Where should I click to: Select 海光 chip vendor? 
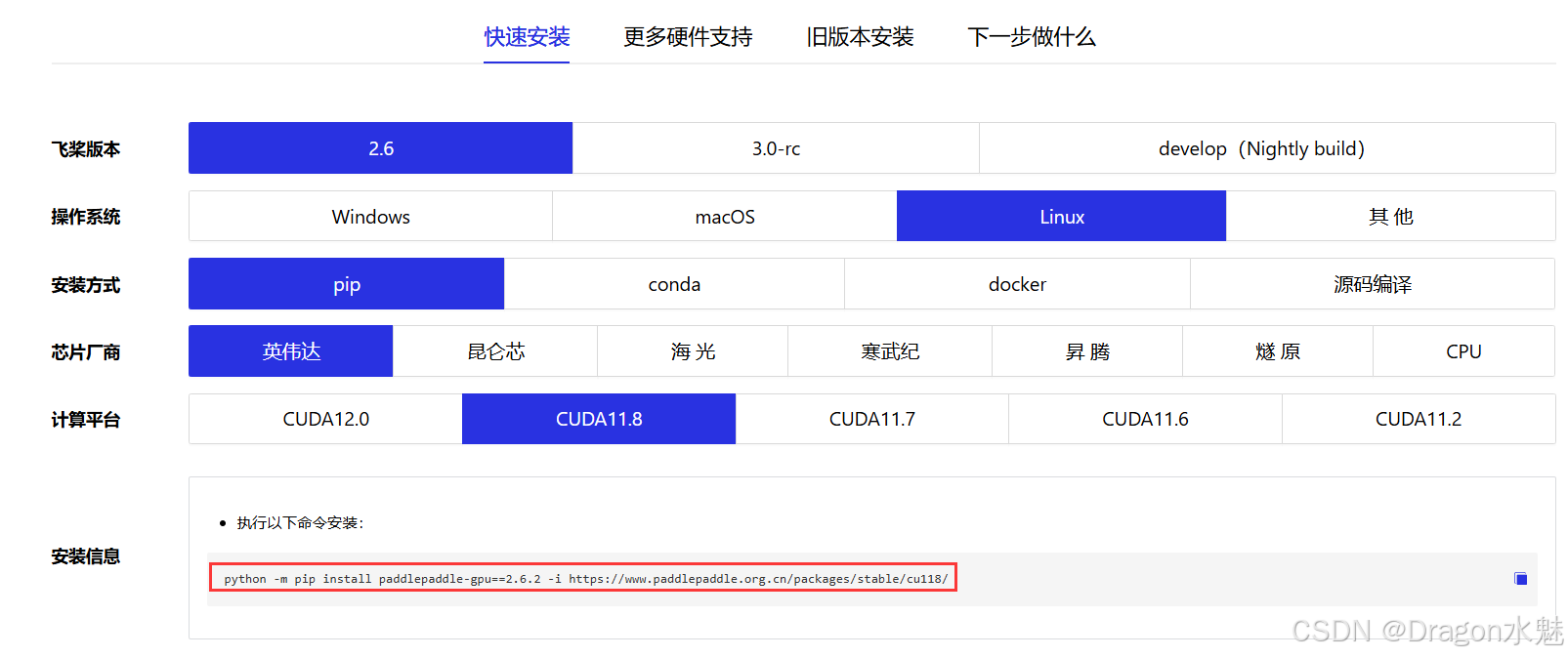point(692,351)
